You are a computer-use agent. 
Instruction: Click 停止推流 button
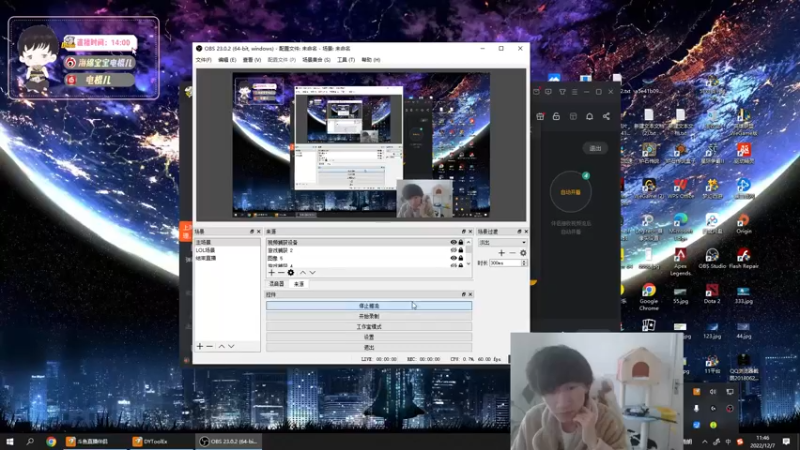(x=369, y=306)
